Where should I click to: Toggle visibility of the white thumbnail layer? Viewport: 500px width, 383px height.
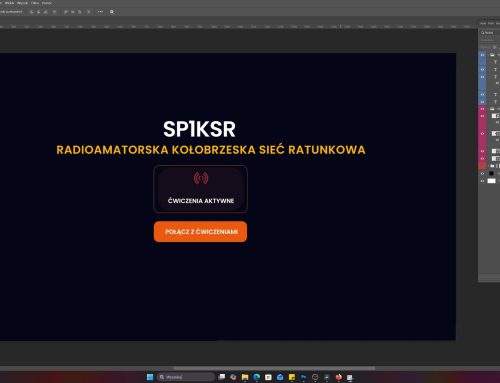pyautogui.click(x=482, y=181)
